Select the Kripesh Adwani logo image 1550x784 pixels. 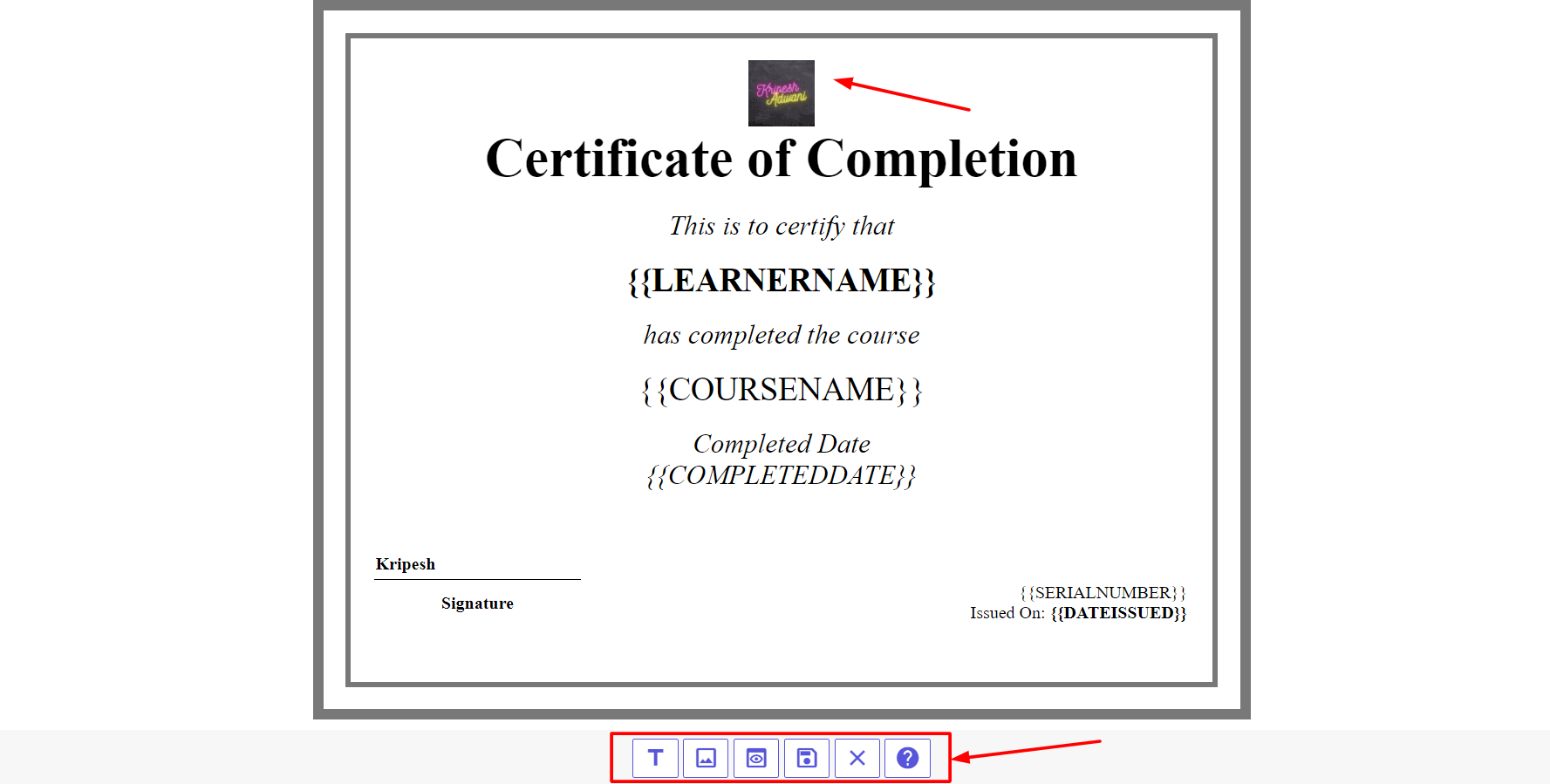(781, 93)
